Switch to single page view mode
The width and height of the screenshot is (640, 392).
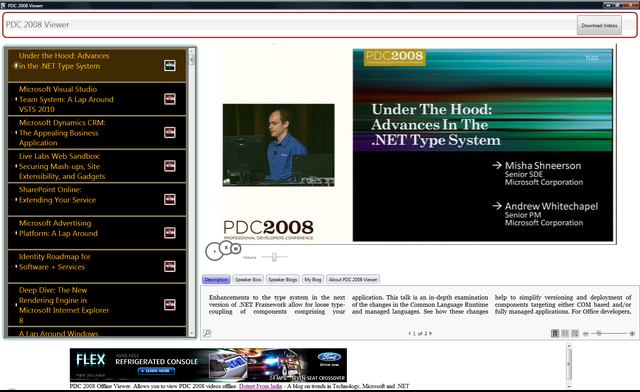pyautogui.click(x=555, y=334)
